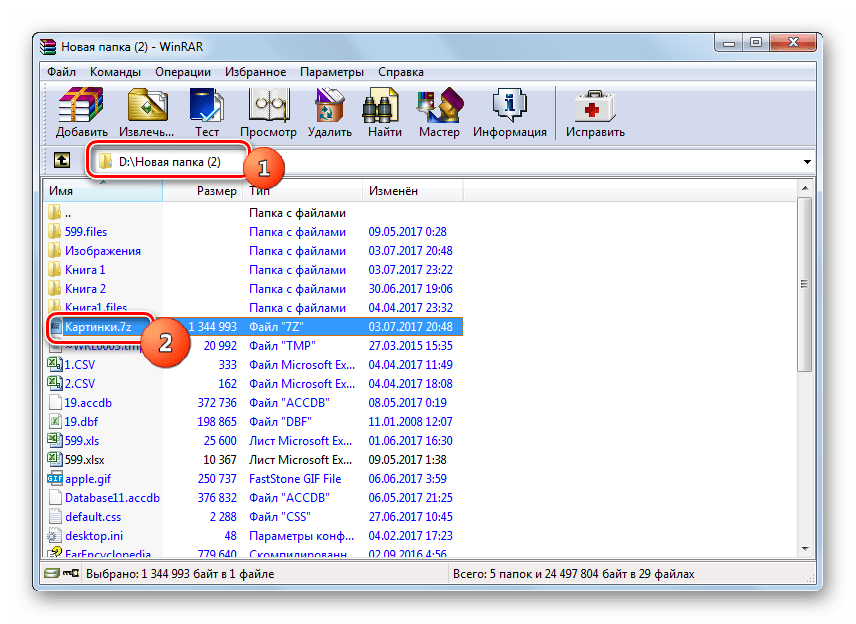Sort by the Размер column header
This screenshot has width=856, height=624.
[203, 191]
